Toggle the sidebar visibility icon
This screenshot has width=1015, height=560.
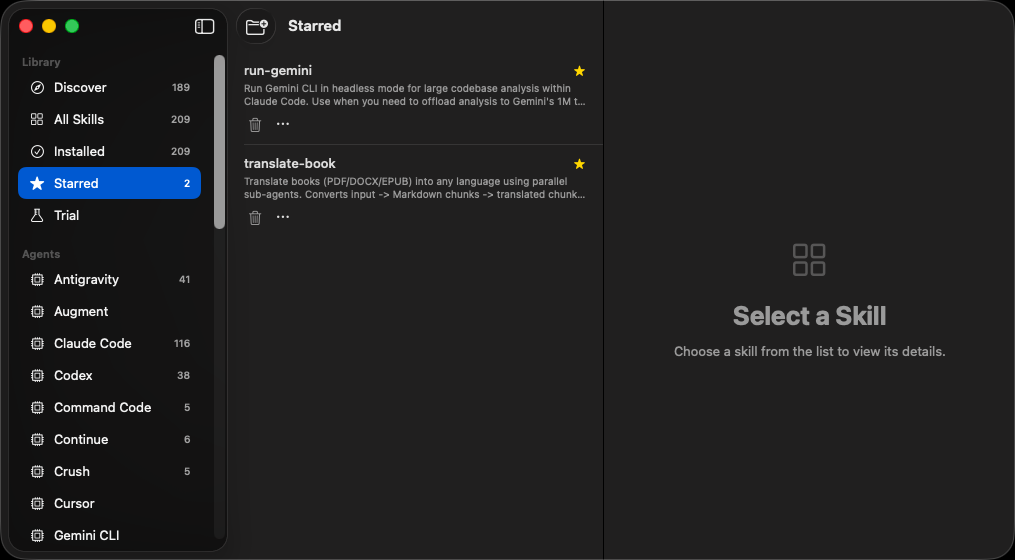[x=205, y=26]
